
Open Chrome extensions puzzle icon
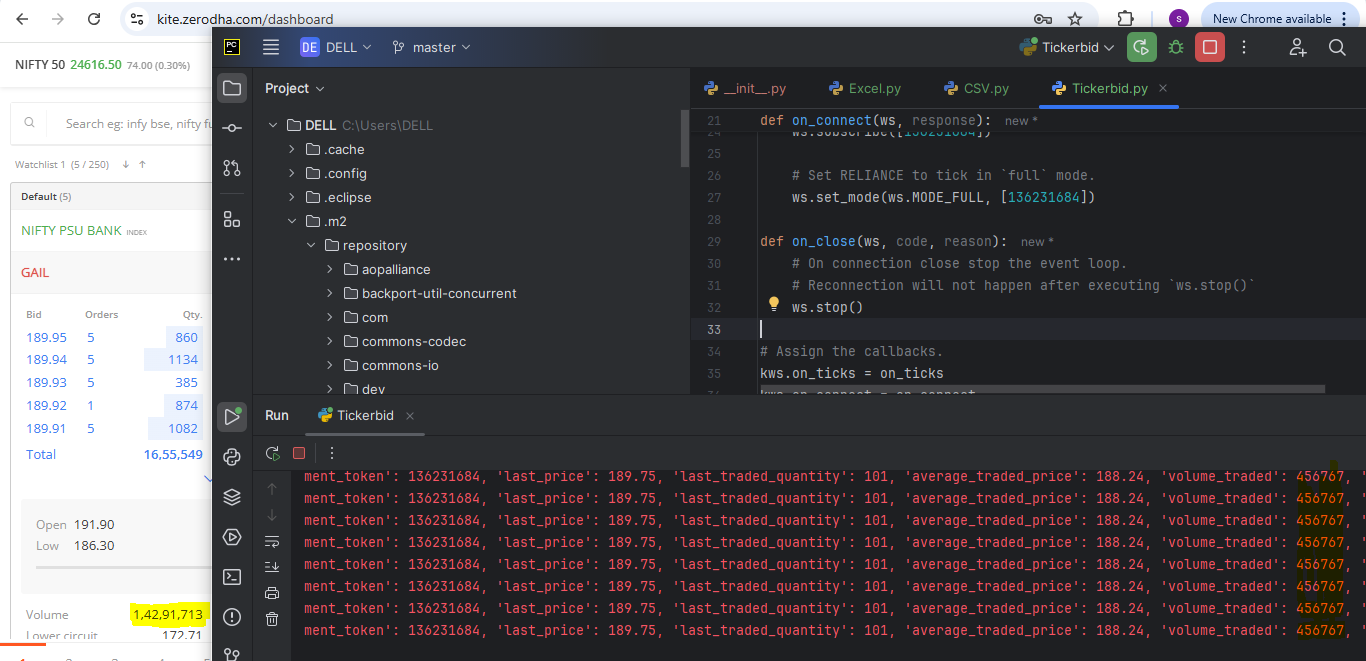(x=1125, y=19)
